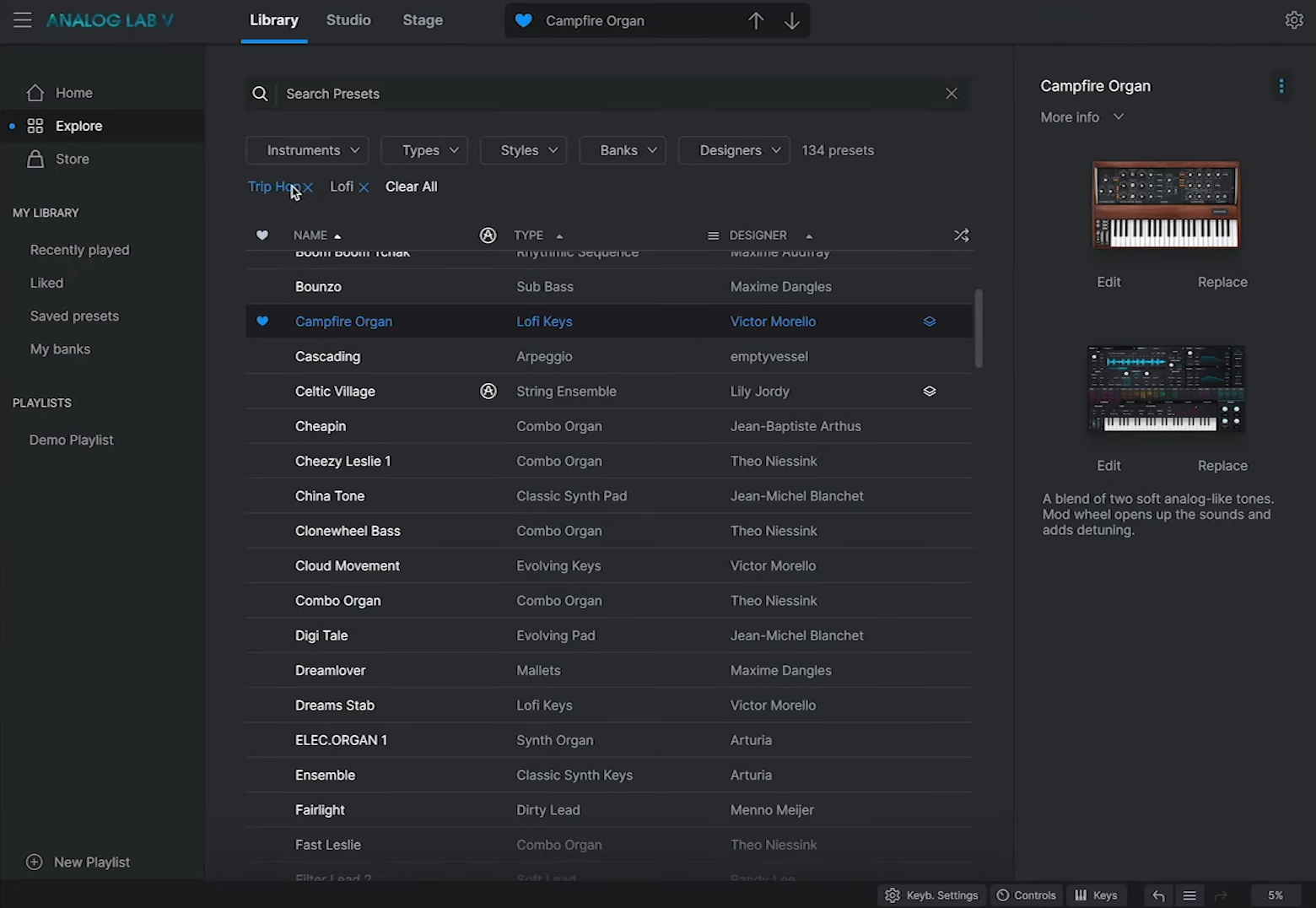This screenshot has width=1316, height=908.
Task: Click the multi layer icon on Campfire Organ row
Action: (930, 322)
